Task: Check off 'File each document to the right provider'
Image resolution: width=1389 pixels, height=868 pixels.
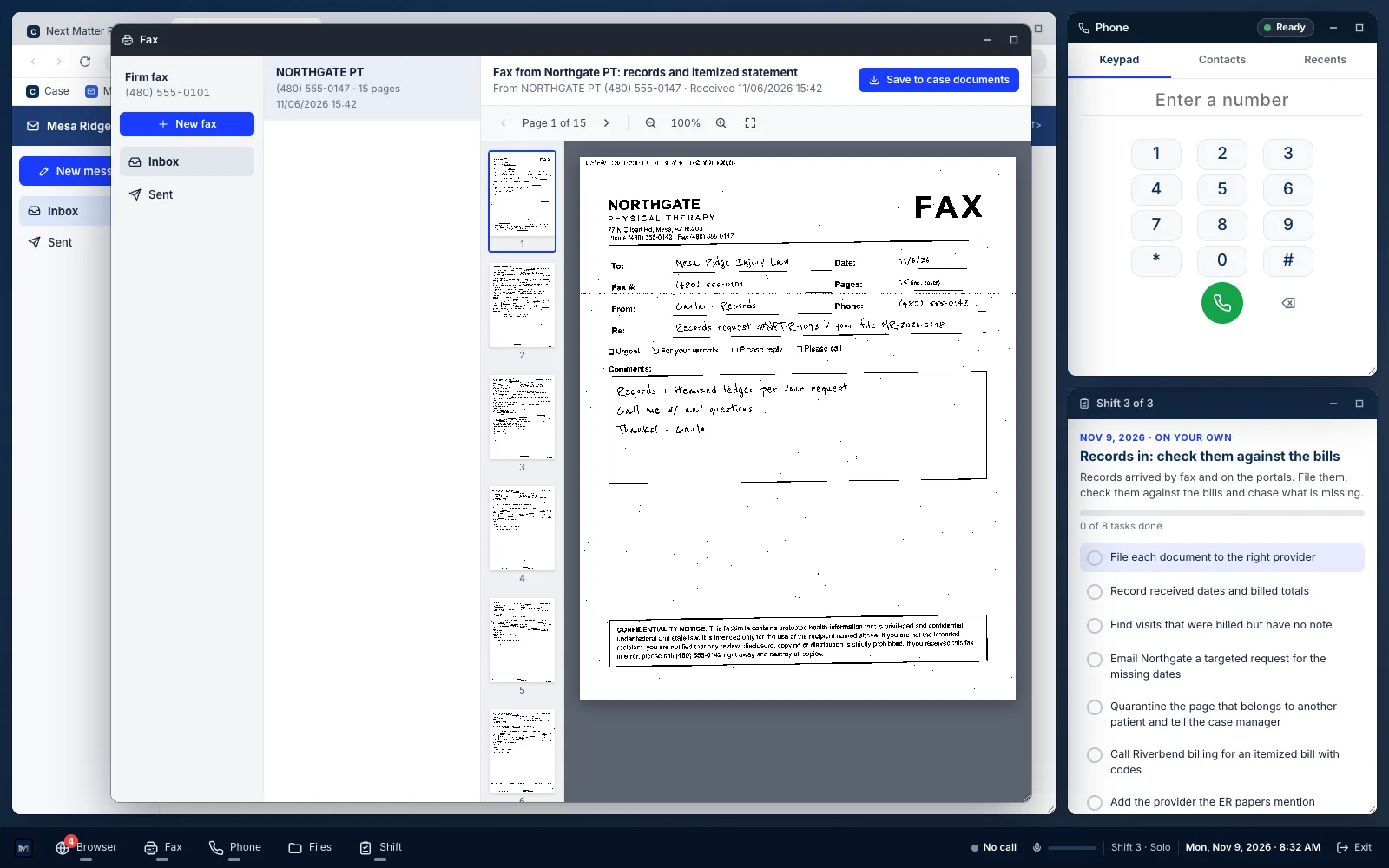Action: point(1095,558)
